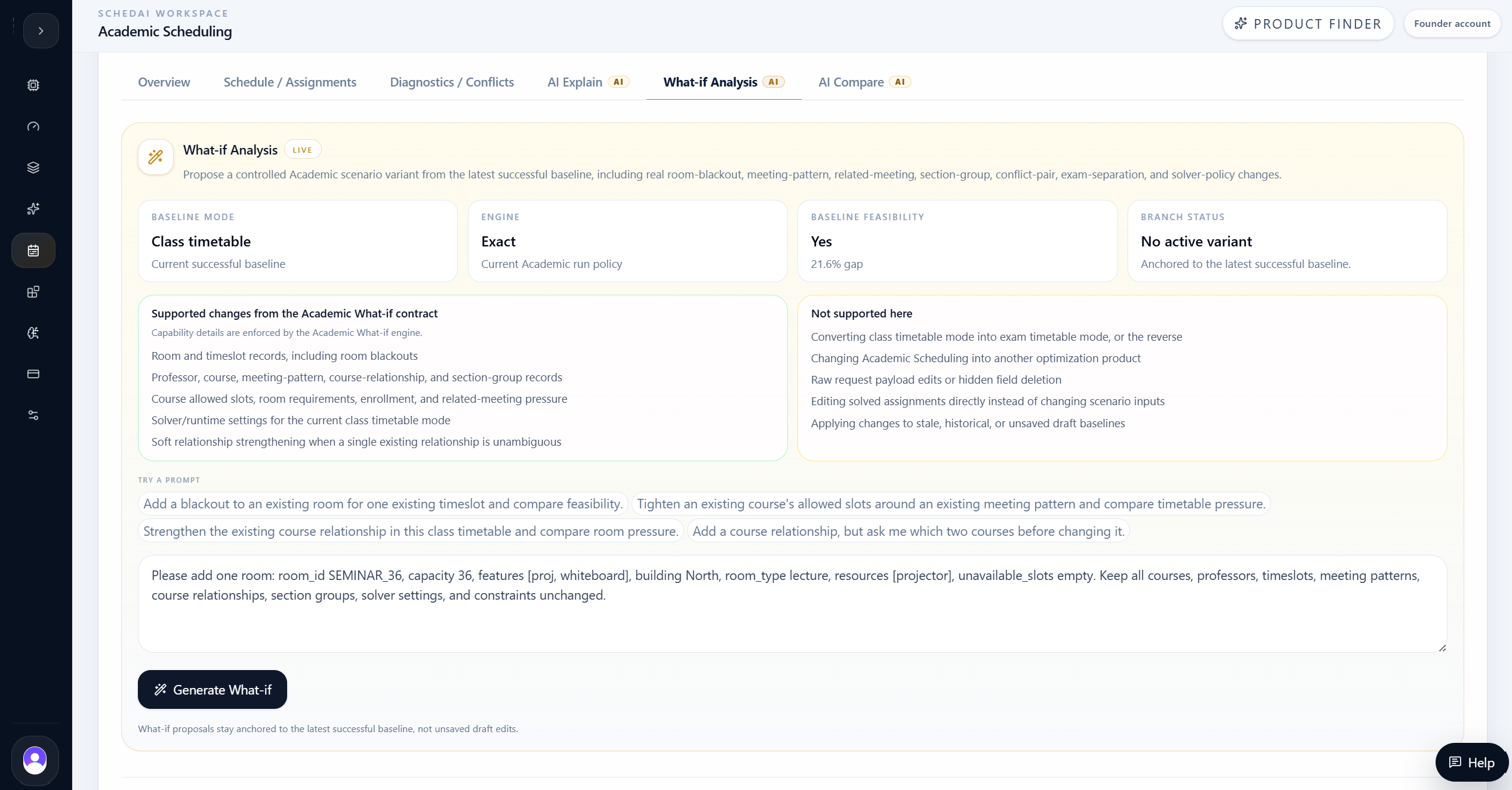
Task: Open the chip processor icon in sidebar
Action: pyautogui.click(x=33, y=85)
